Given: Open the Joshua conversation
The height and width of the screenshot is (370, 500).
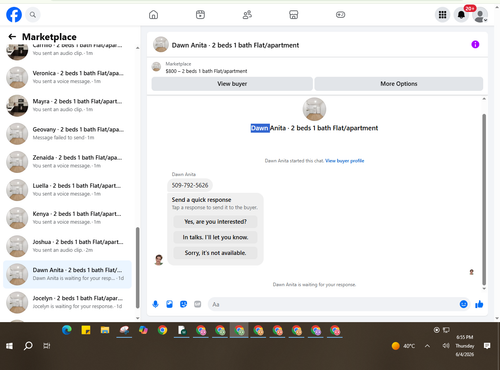Looking at the screenshot, I should 67,246.
